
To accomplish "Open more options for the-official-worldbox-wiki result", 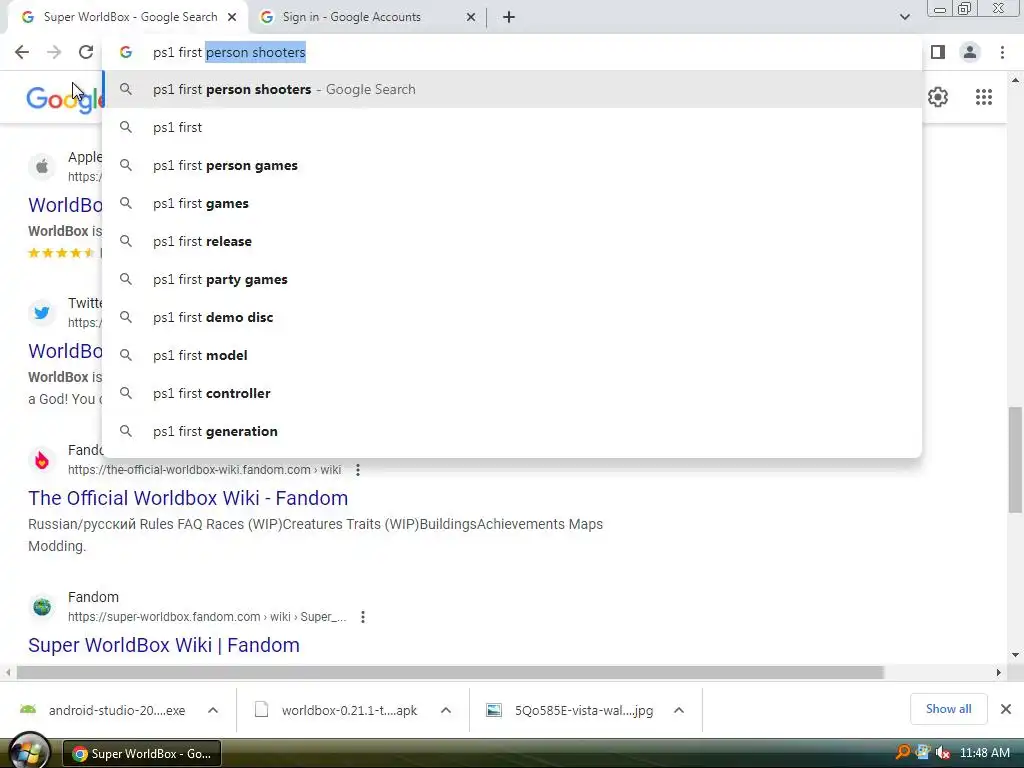I will click(x=358, y=470).
